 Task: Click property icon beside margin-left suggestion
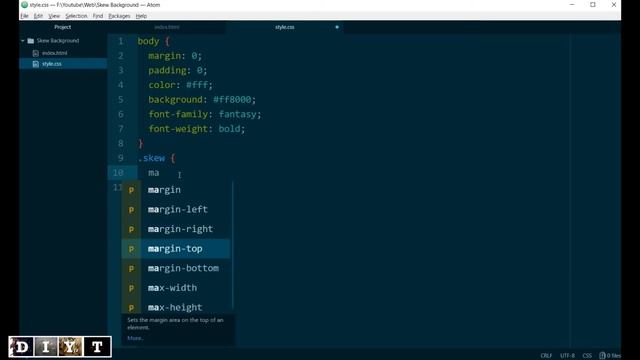pyautogui.click(x=131, y=210)
